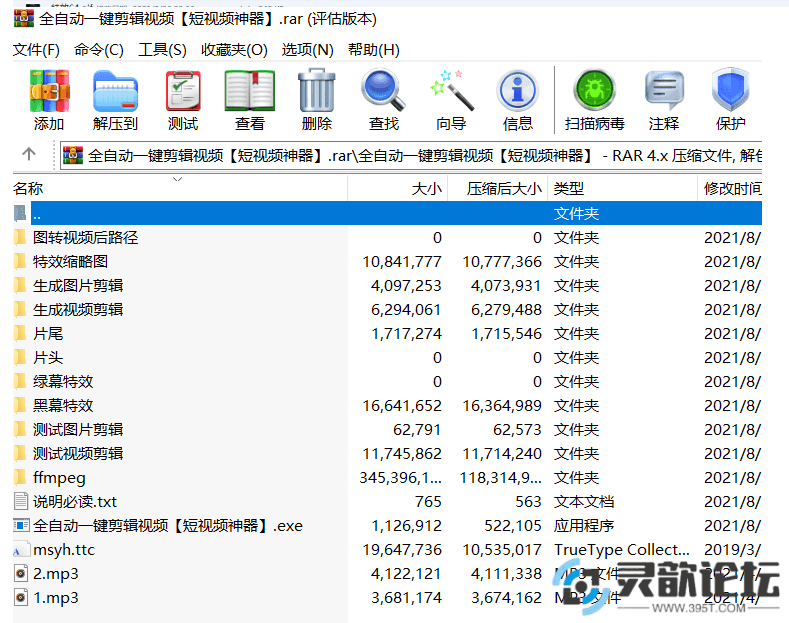Open the 文件(F) menu

pos(36,50)
